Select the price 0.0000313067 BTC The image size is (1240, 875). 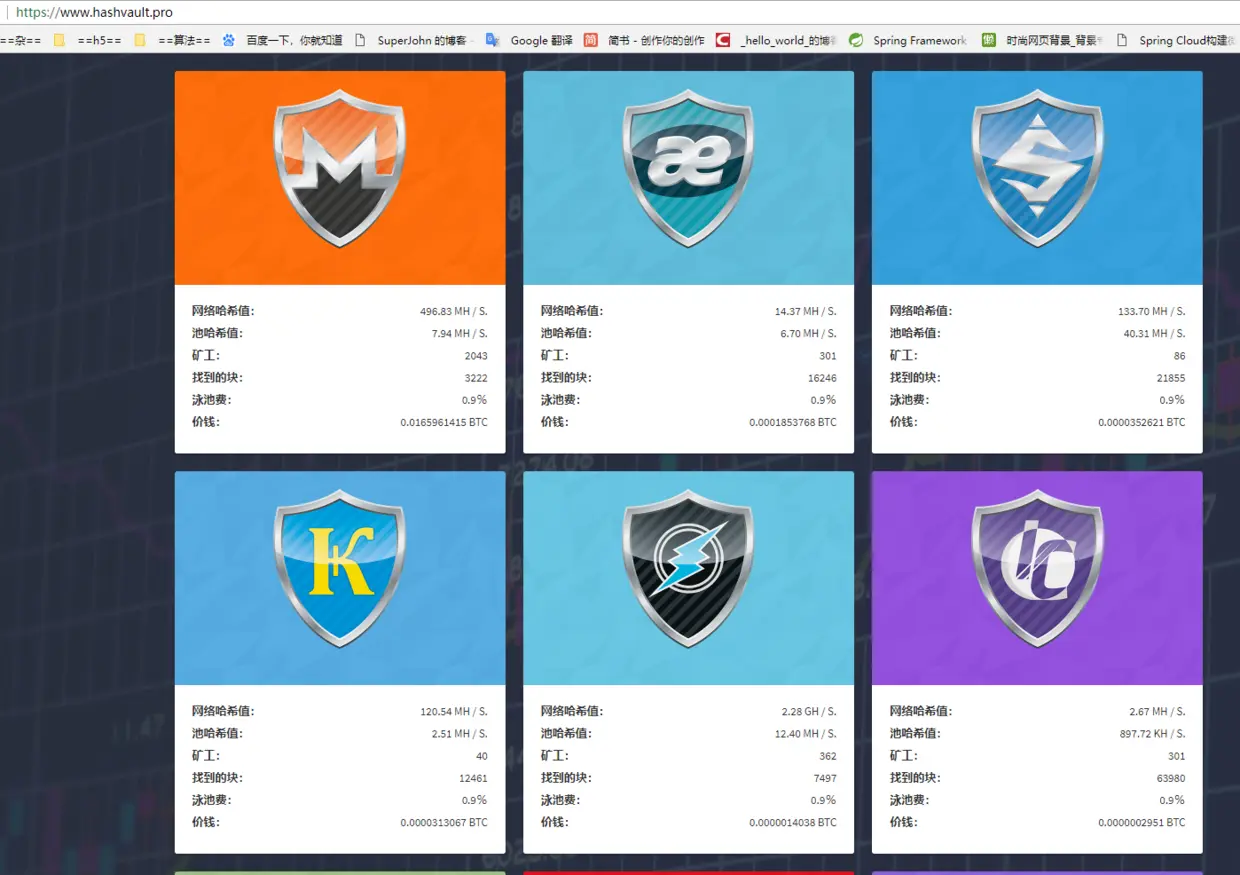click(x=444, y=822)
